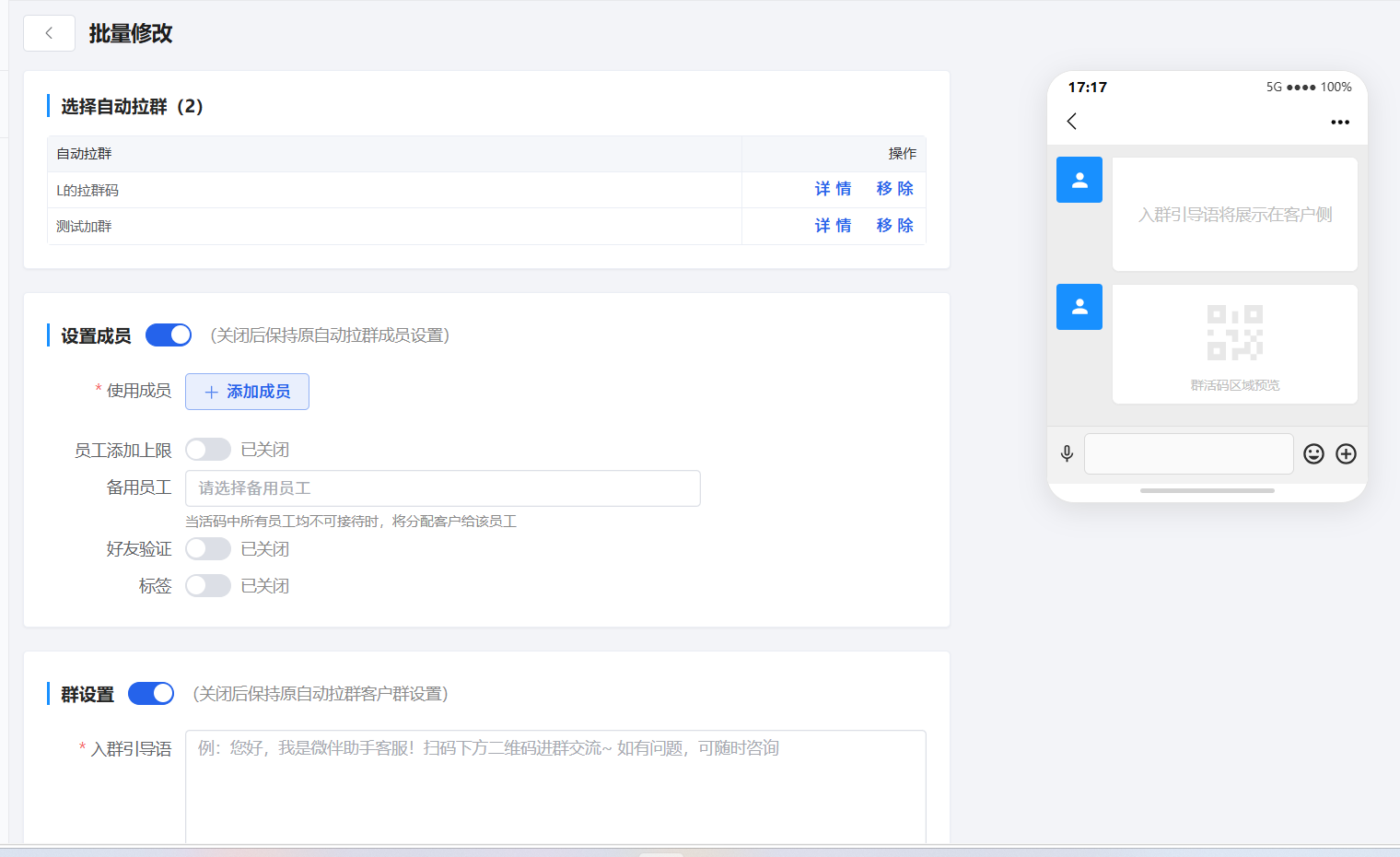Open the three-dot menu in phone preview
1400x857 pixels.
[x=1340, y=122]
